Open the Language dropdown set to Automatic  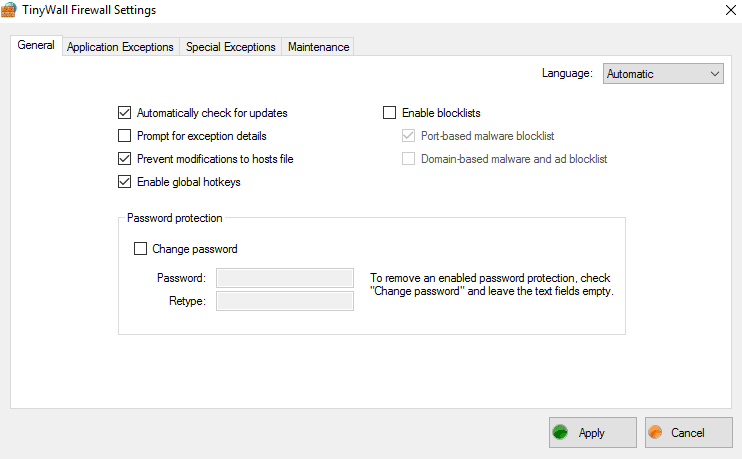click(663, 74)
